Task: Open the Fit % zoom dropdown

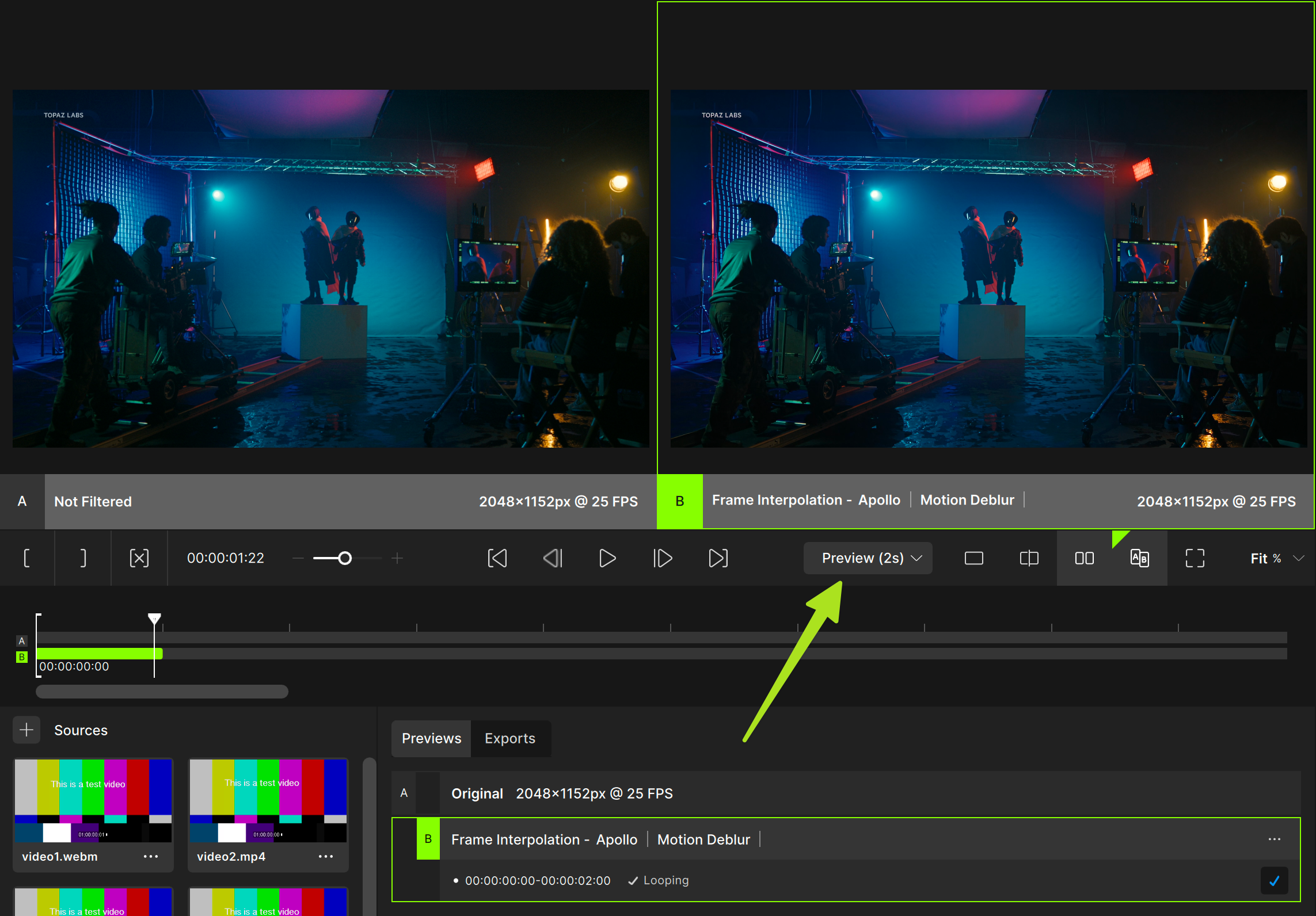Action: [1277, 558]
